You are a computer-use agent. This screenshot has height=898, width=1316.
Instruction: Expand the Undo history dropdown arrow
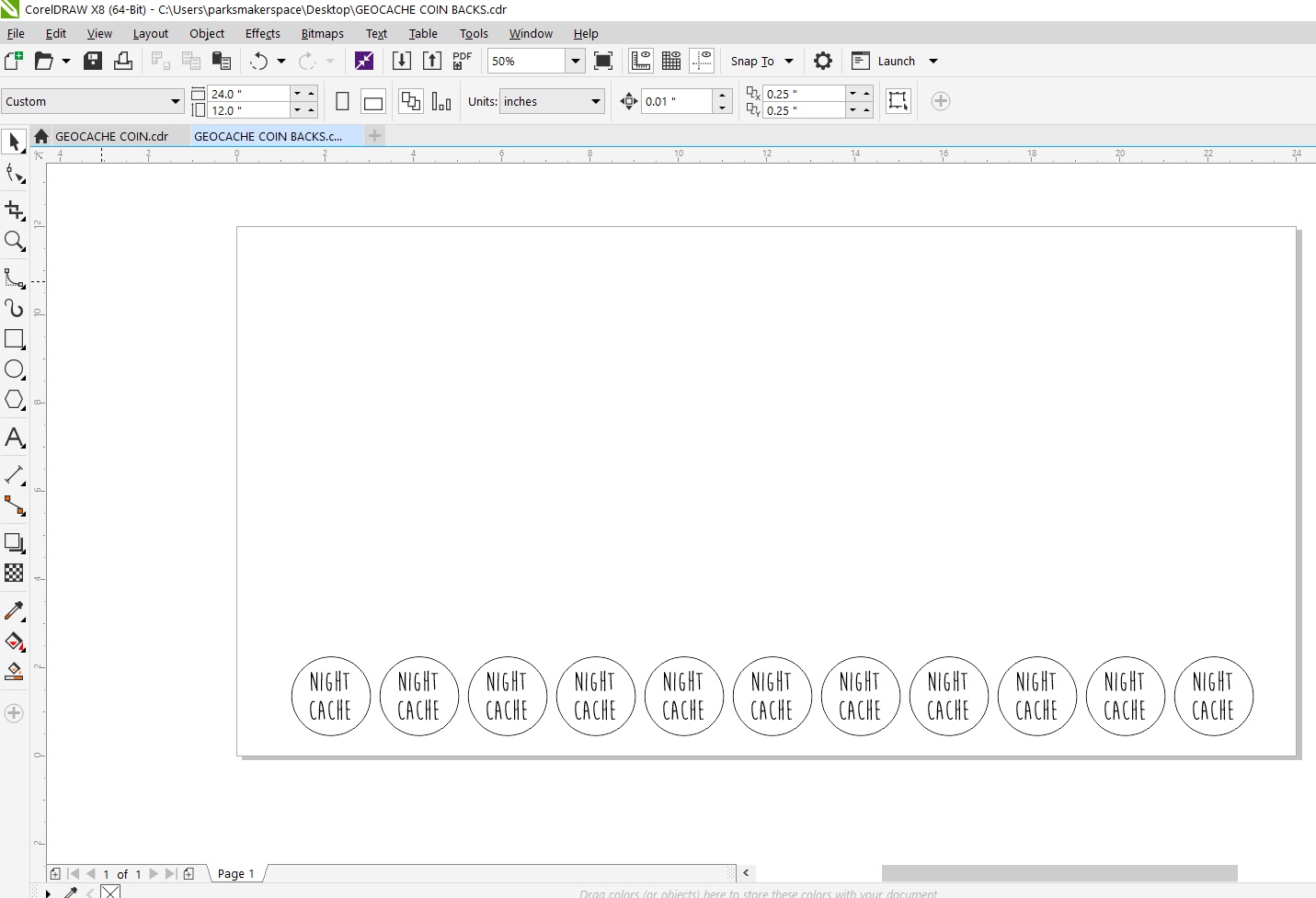coord(281,61)
